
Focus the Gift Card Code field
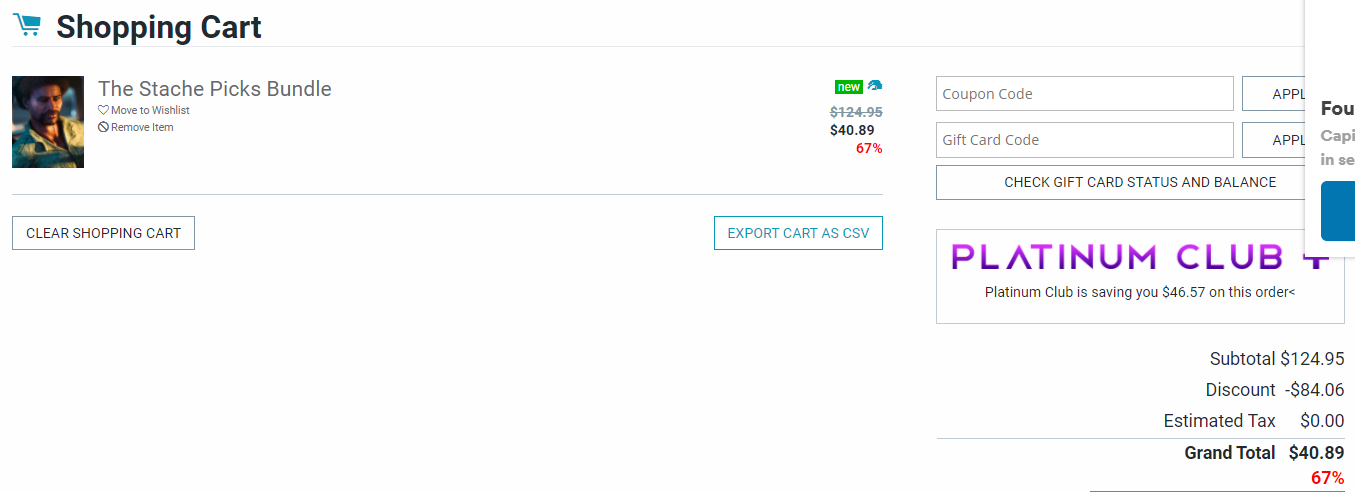[x=1084, y=140]
